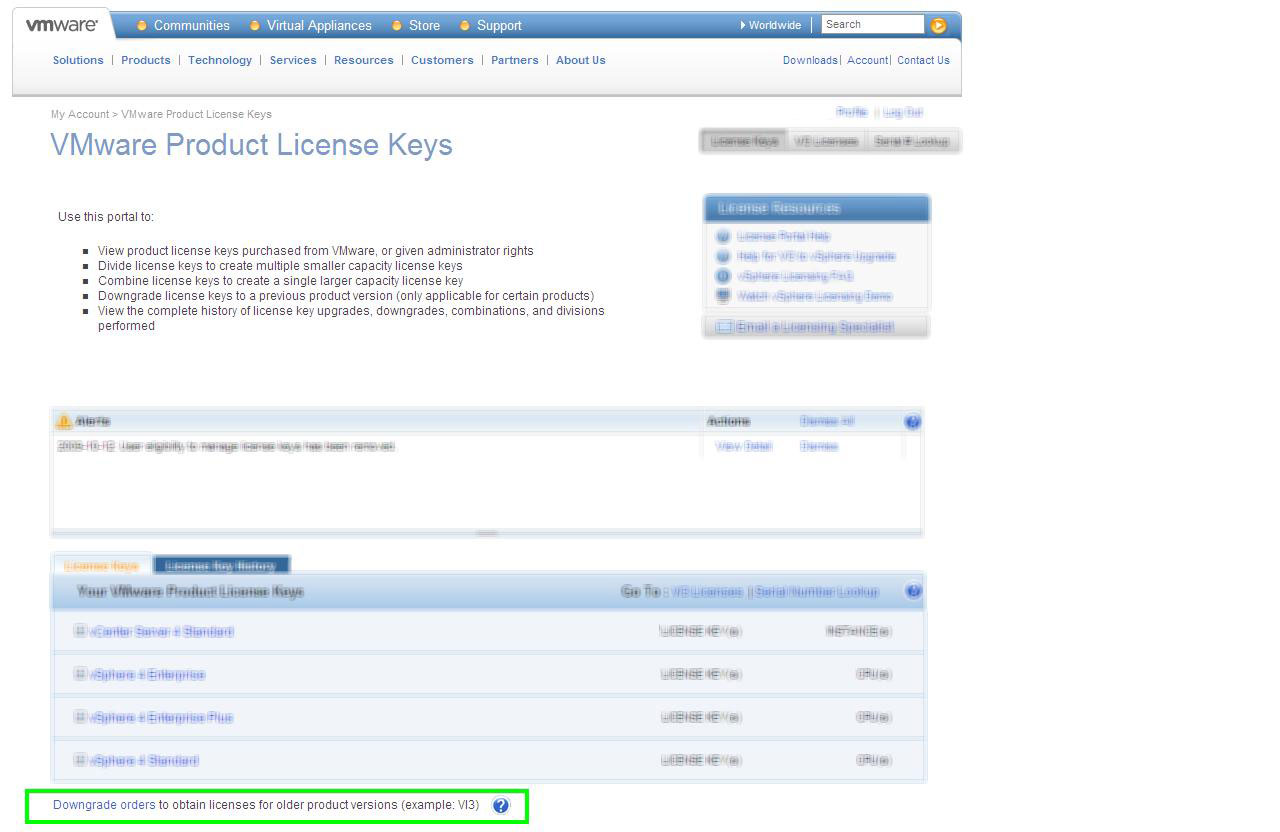Click View Detail for the alert

pyautogui.click(x=744, y=446)
